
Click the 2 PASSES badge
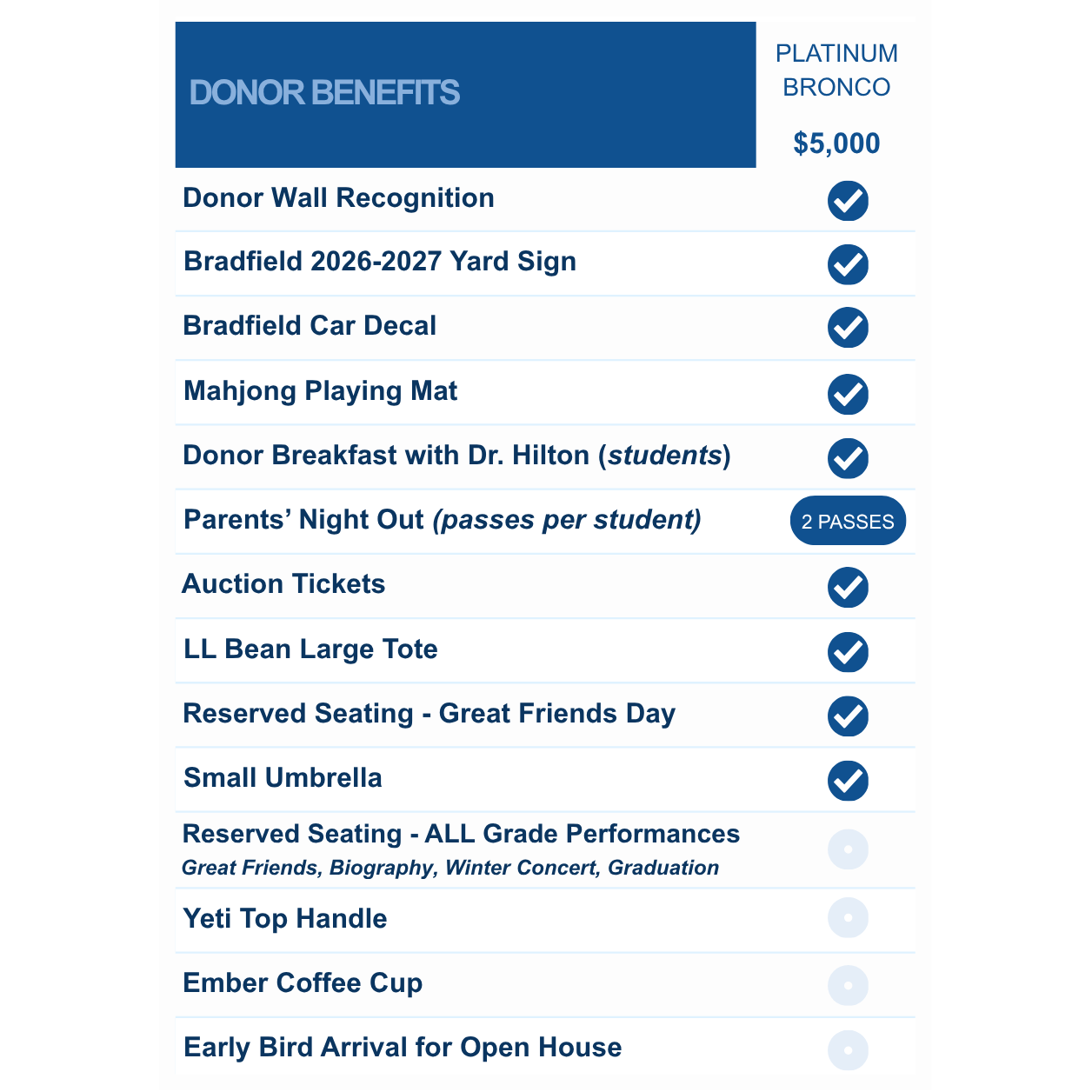pos(848,522)
